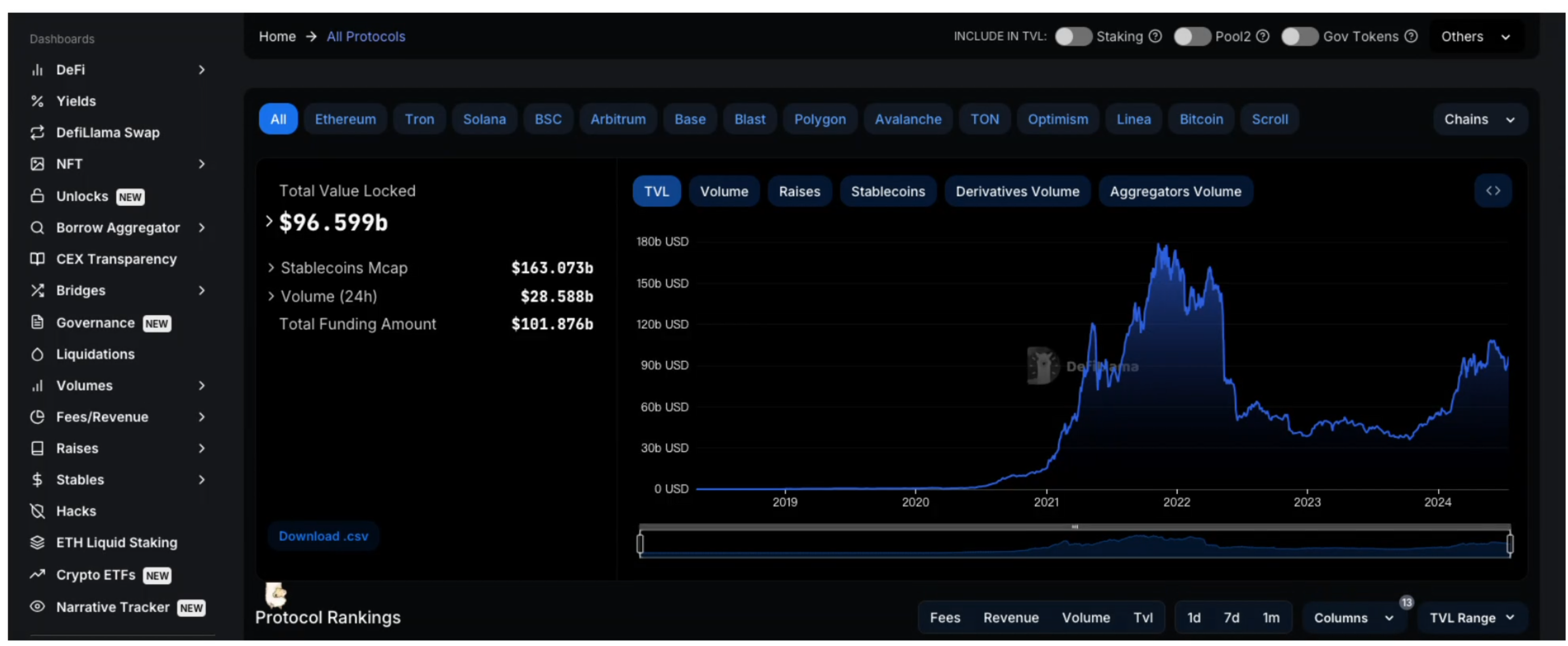This screenshot has width=1568, height=646.
Task: Open the All Protocols breadcrumb link
Action: [x=366, y=36]
